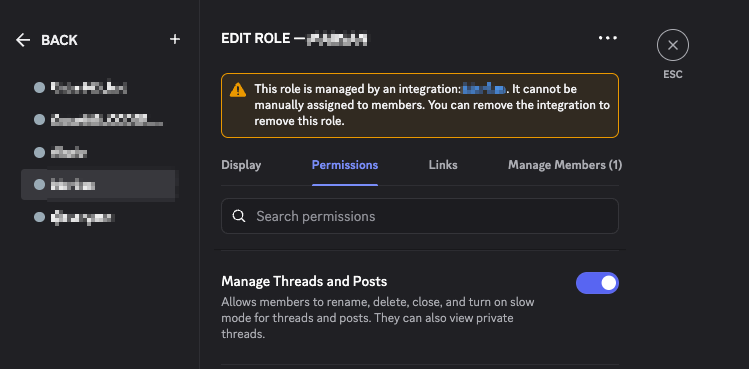749x369 pixels.
Task: Click the plus icon to create role
Action: [175, 39]
